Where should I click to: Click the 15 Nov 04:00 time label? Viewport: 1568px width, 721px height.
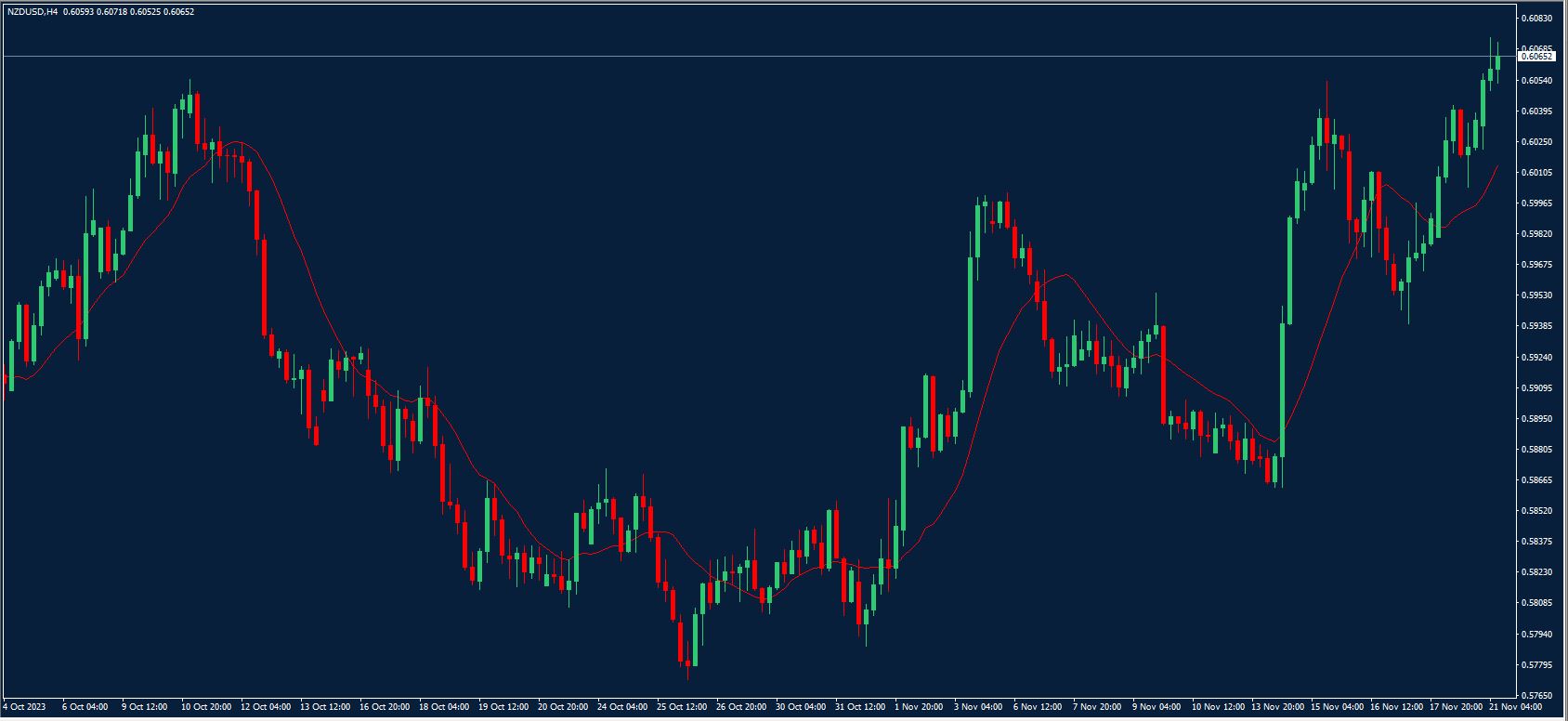click(1336, 707)
